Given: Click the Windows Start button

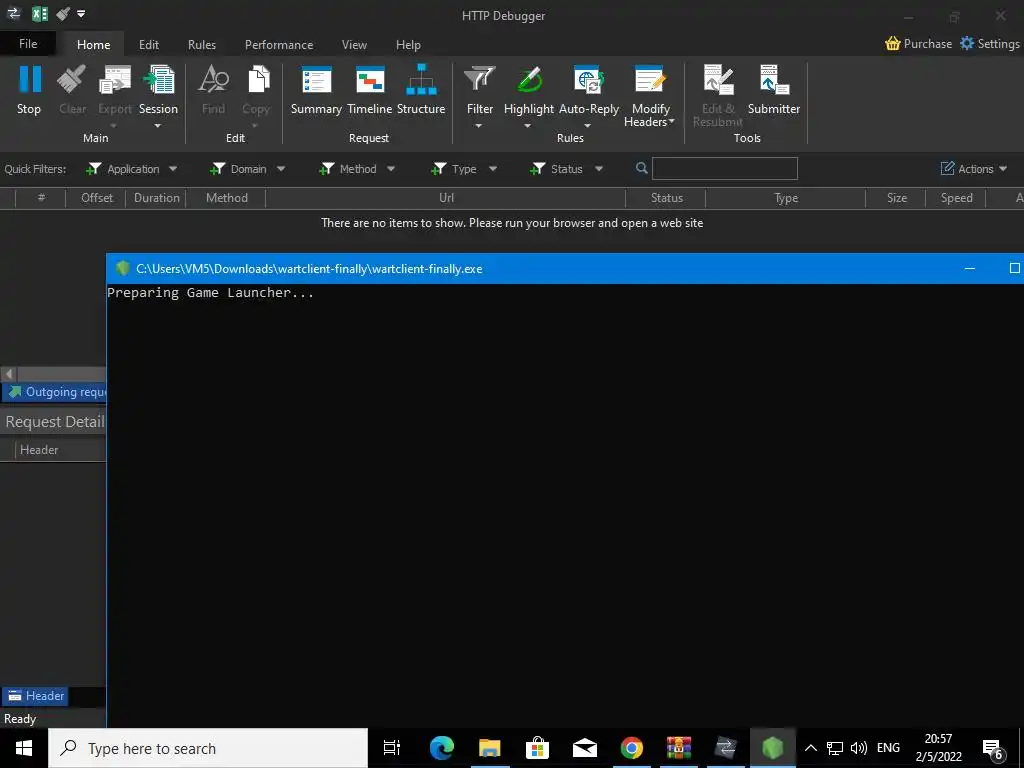Looking at the screenshot, I should click(x=24, y=748).
